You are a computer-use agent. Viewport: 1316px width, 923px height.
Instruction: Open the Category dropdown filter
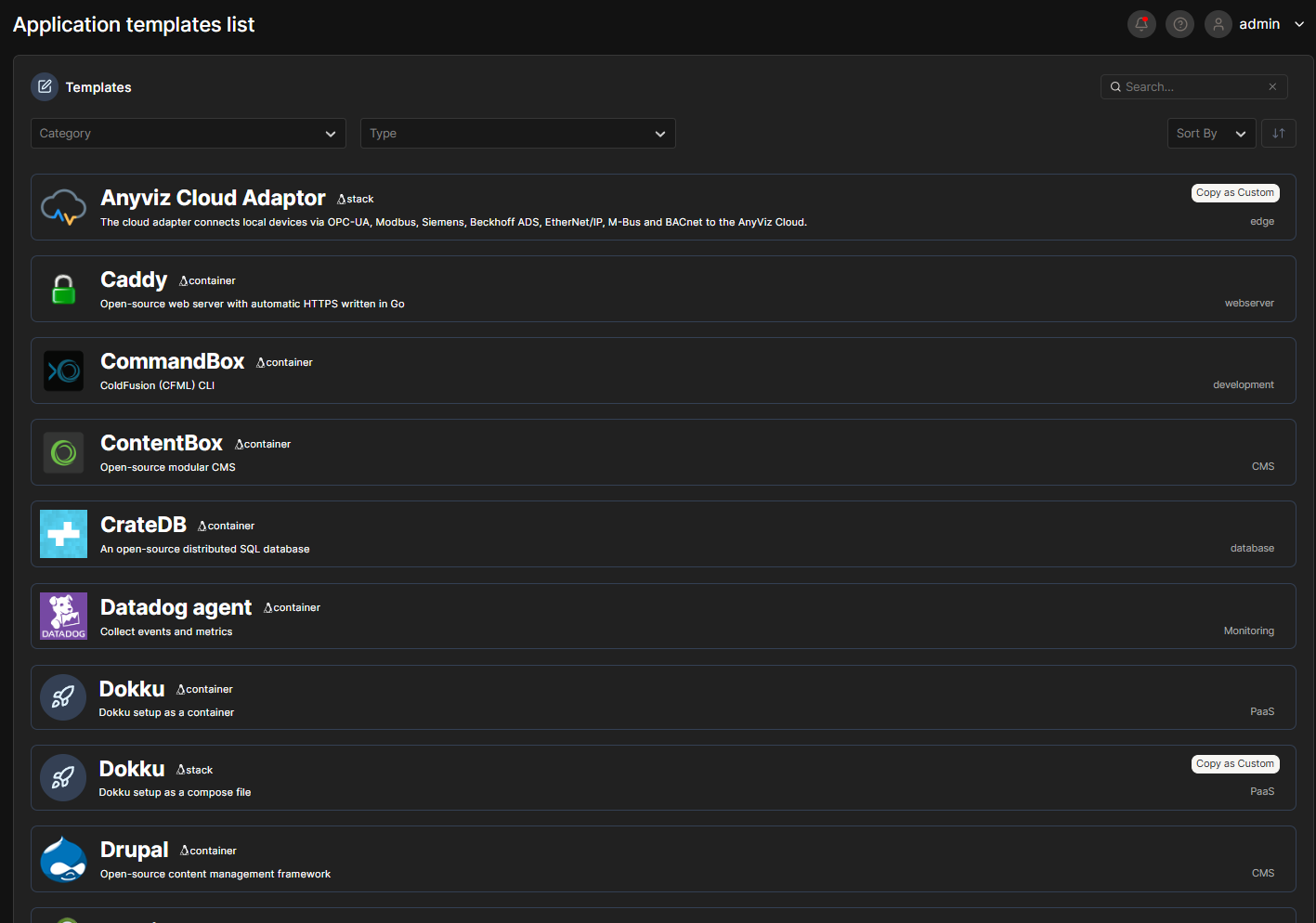point(188,134)
